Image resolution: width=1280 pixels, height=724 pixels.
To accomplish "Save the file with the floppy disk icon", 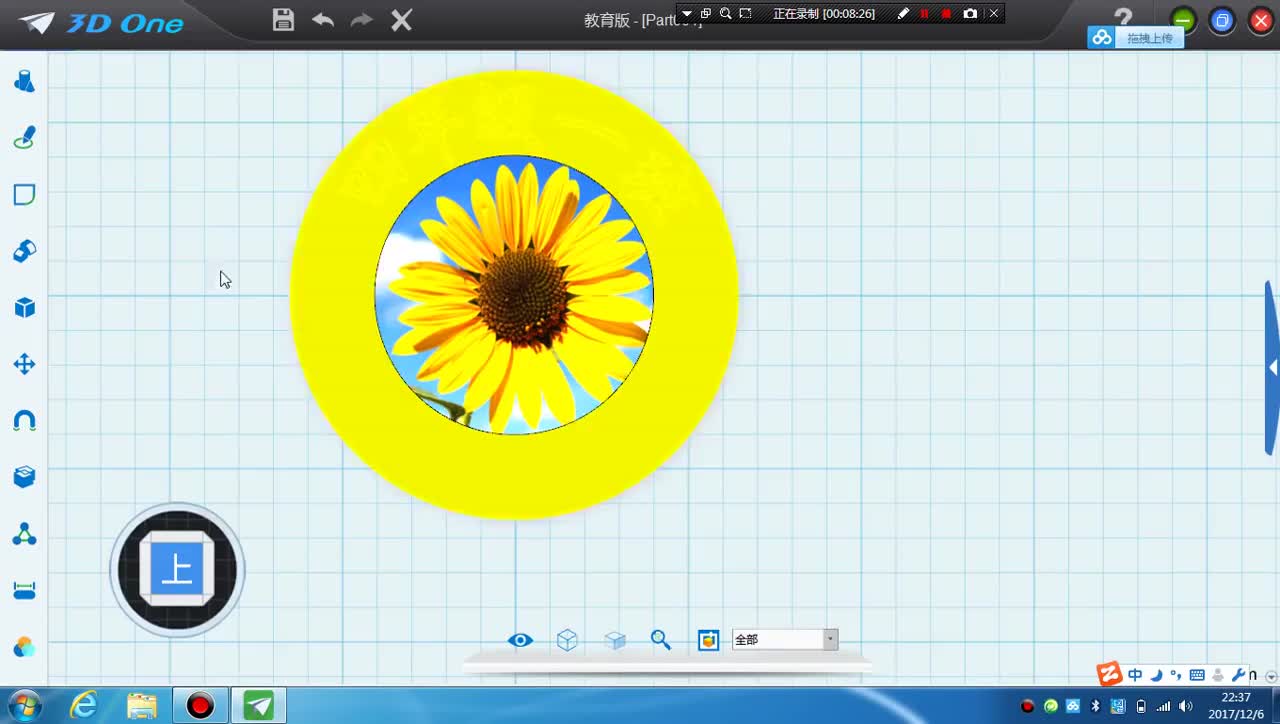I will 283,19.
